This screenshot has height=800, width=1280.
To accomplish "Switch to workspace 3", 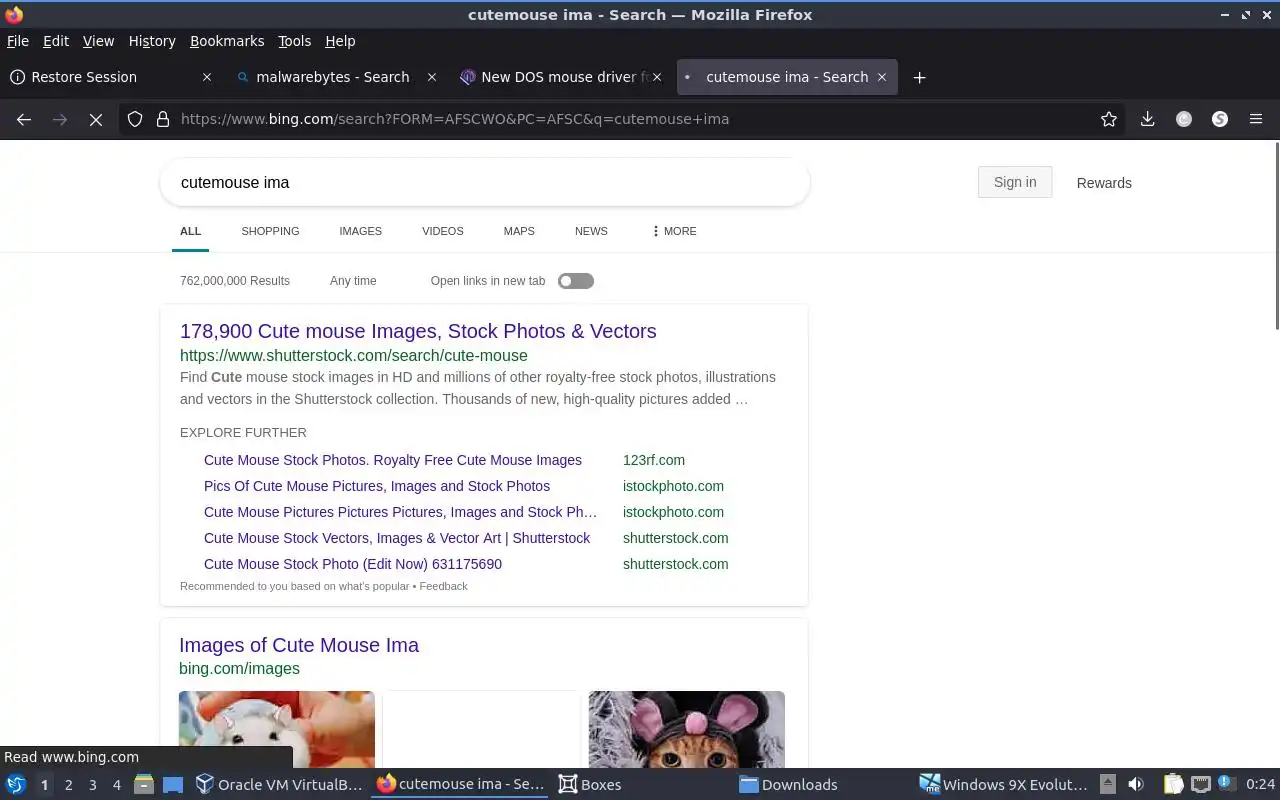I will (93, 785).
